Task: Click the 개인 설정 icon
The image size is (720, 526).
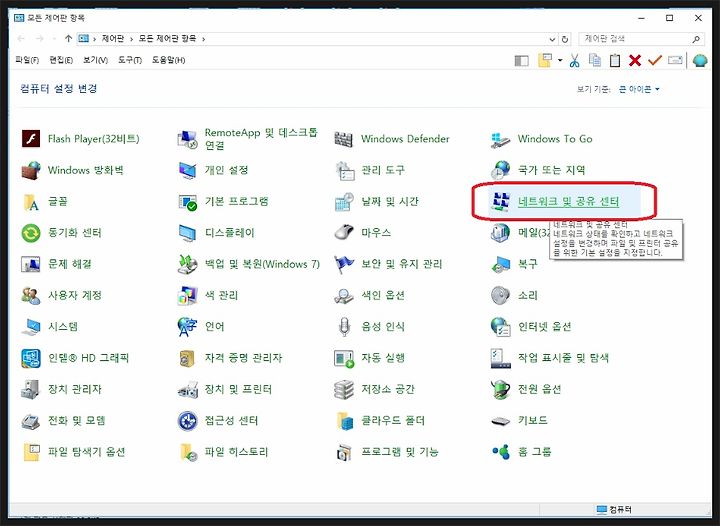Action: click(x=187, y=170)
